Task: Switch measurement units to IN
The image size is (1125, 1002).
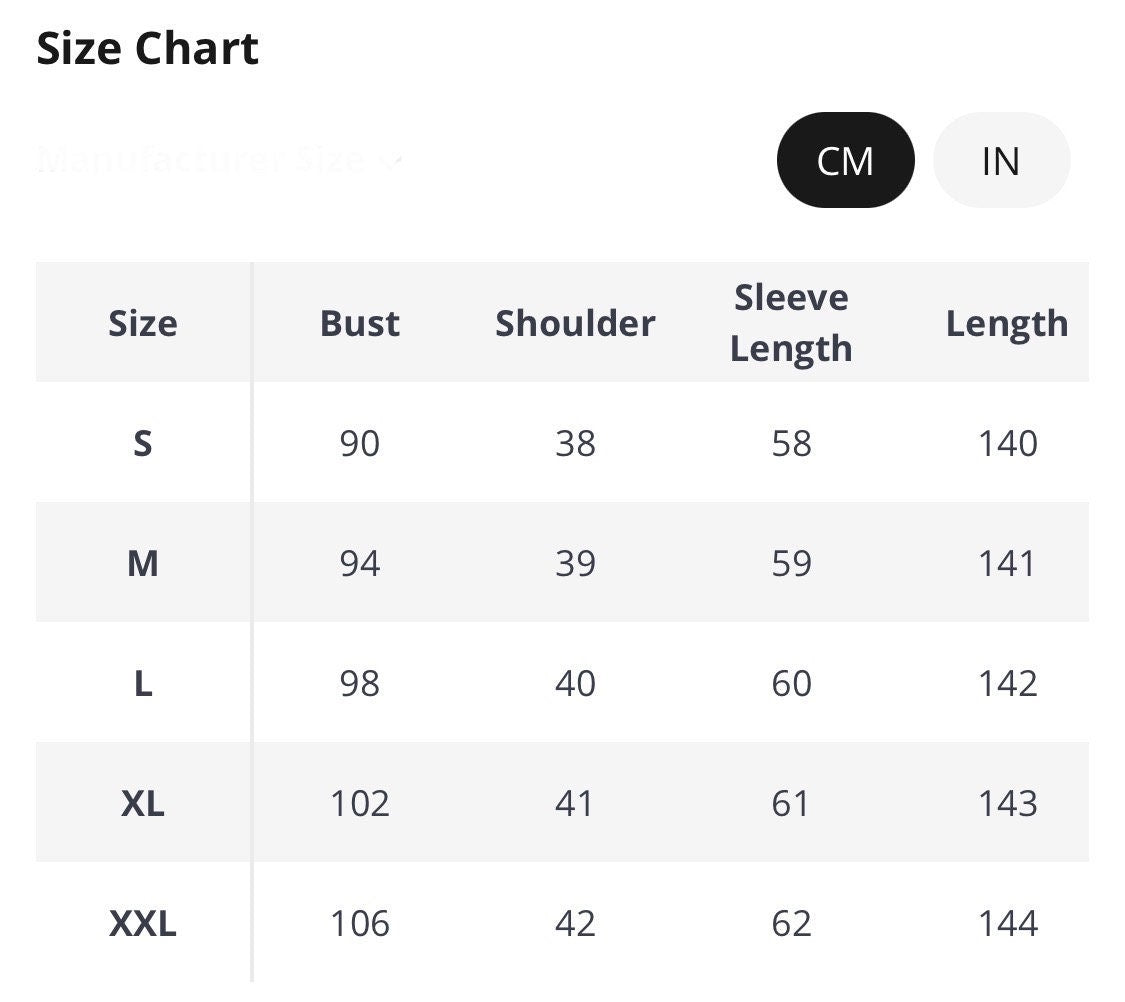Action: pos(1001,160)
